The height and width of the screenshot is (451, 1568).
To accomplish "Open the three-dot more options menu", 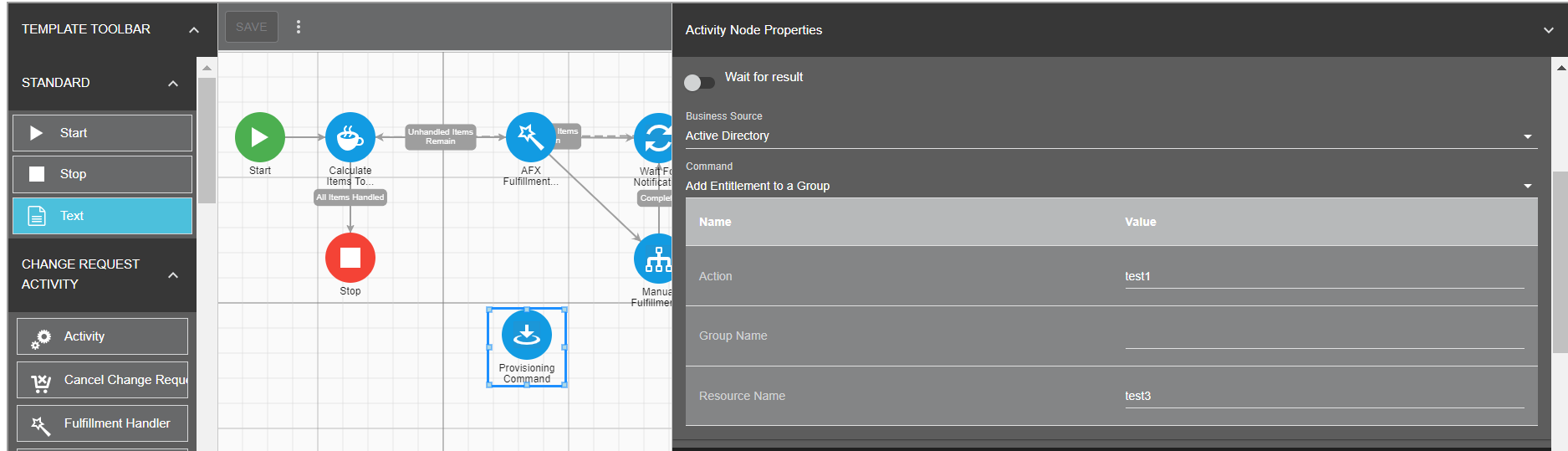I will point(299,27).
